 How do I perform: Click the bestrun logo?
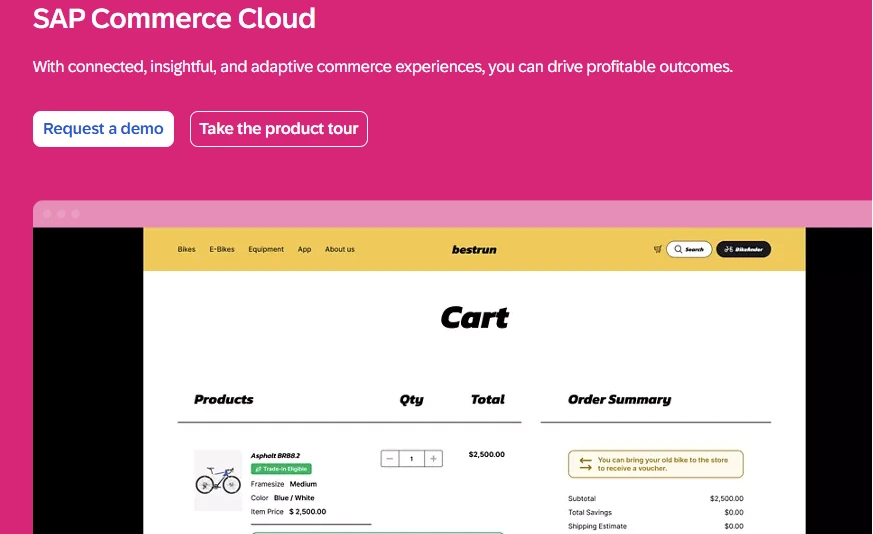coord(474,249)
